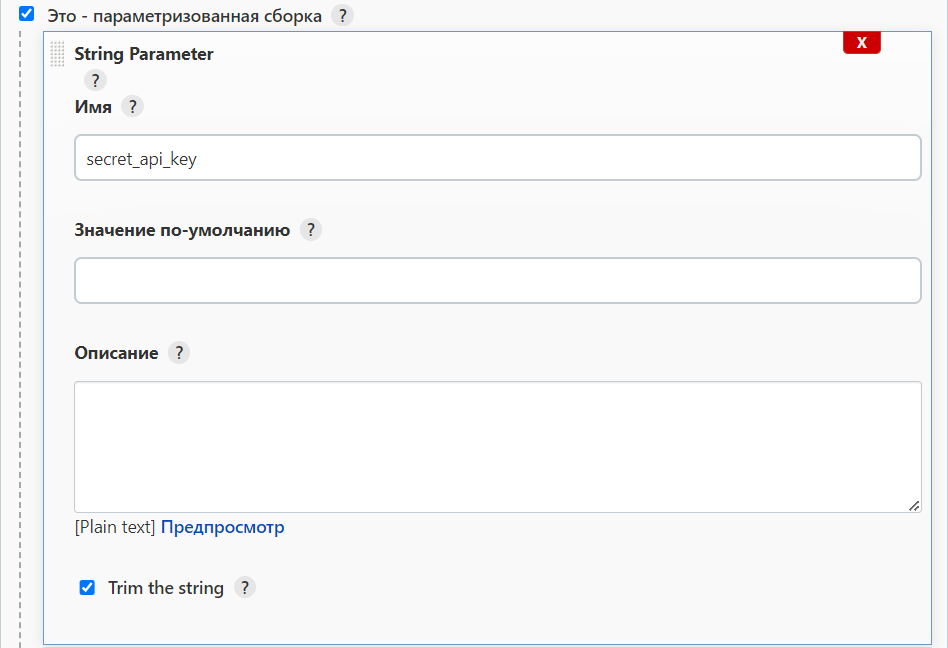Click inside the Описание textarea
Image resolution: width=948 pixels, height=648 pixels.
(x=497, y=445)
